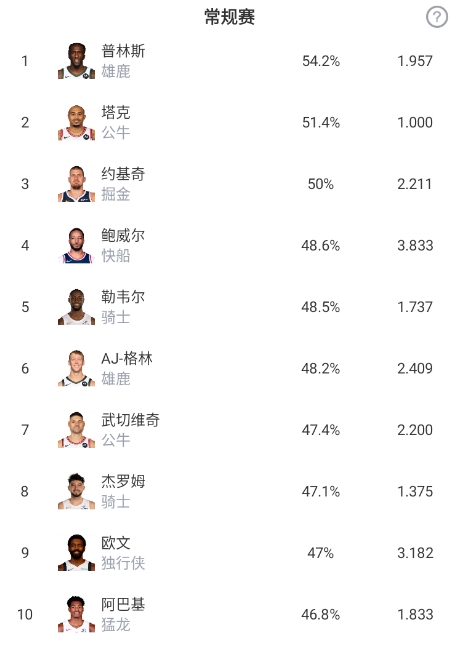This screenshot has height=645, width=461.
Task: Click 约基奇 player name
Action: (123, 174)
